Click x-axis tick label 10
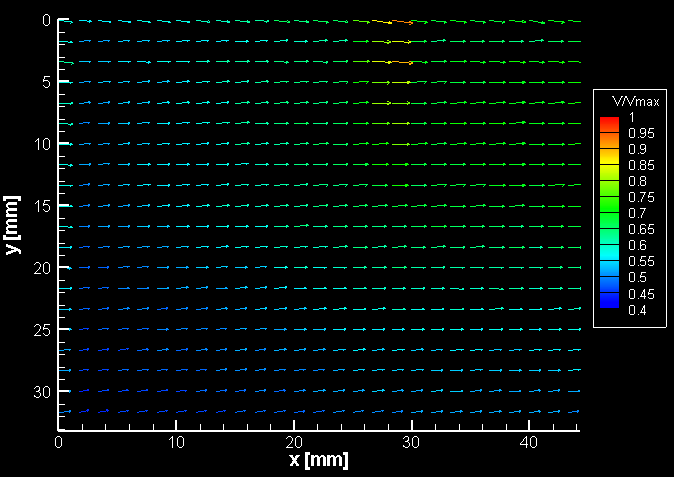Viewport: 674px width, 477px height. tap(176, 442)
